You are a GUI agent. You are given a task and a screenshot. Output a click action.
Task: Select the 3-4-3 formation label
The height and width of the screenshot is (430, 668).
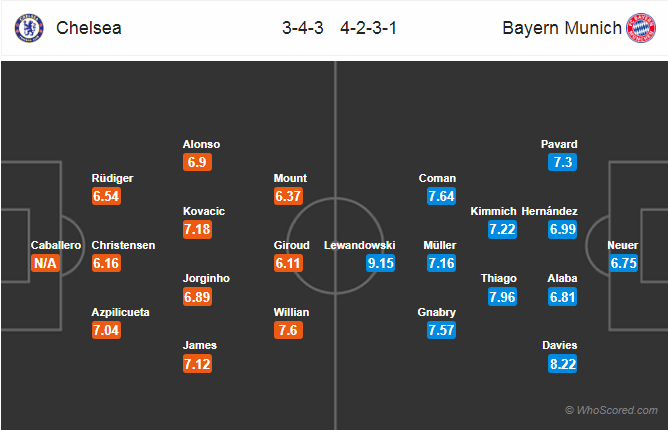coord(300,28)
